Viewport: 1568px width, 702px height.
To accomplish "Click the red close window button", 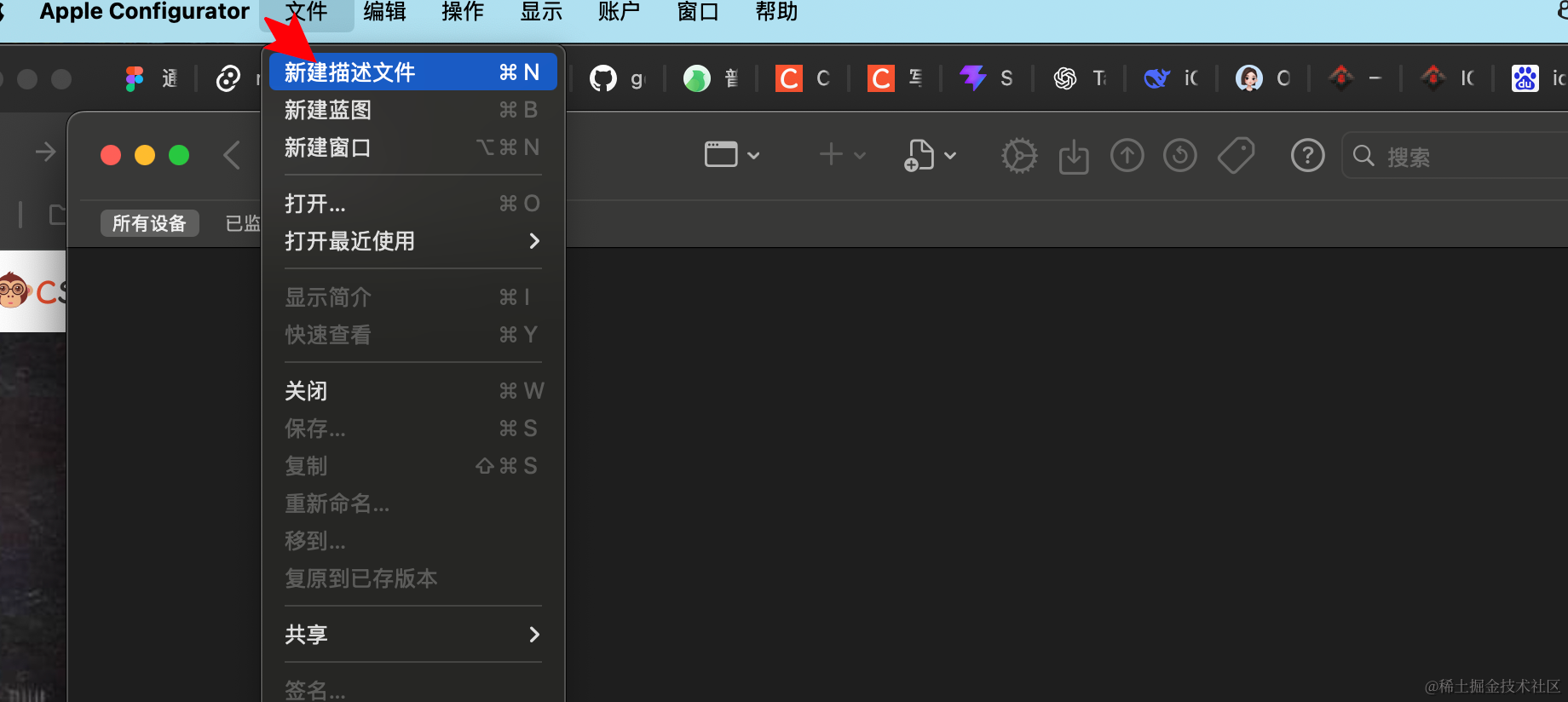I will tap(111, 155).
